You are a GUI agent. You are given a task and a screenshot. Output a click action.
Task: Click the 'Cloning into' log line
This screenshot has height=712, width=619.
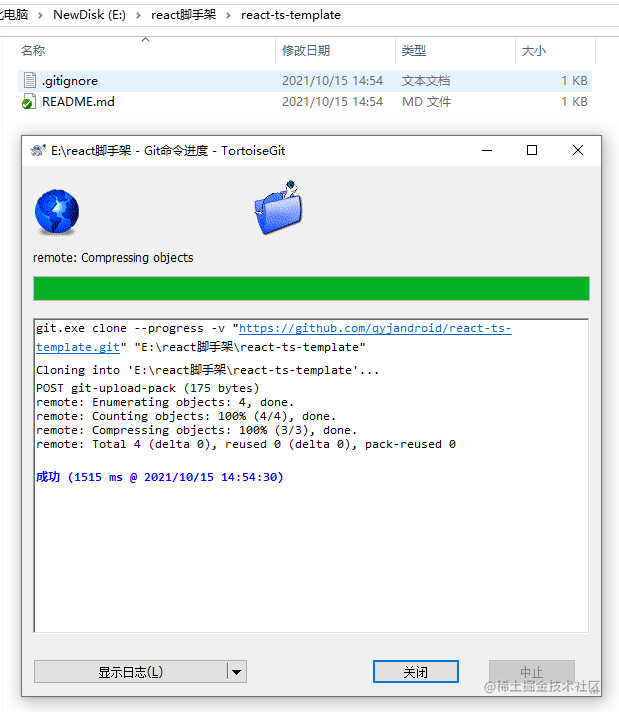coord(208,370)
